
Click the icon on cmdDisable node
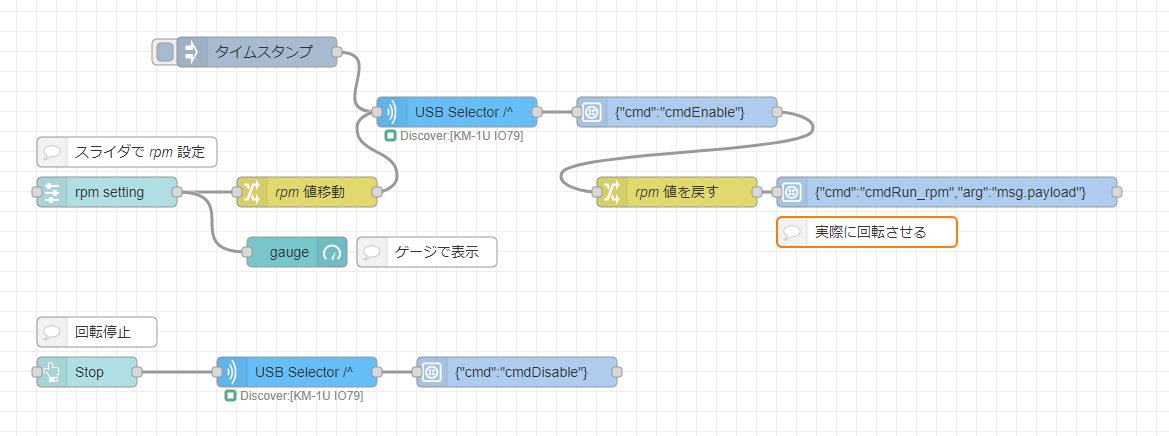pos(431,372)
